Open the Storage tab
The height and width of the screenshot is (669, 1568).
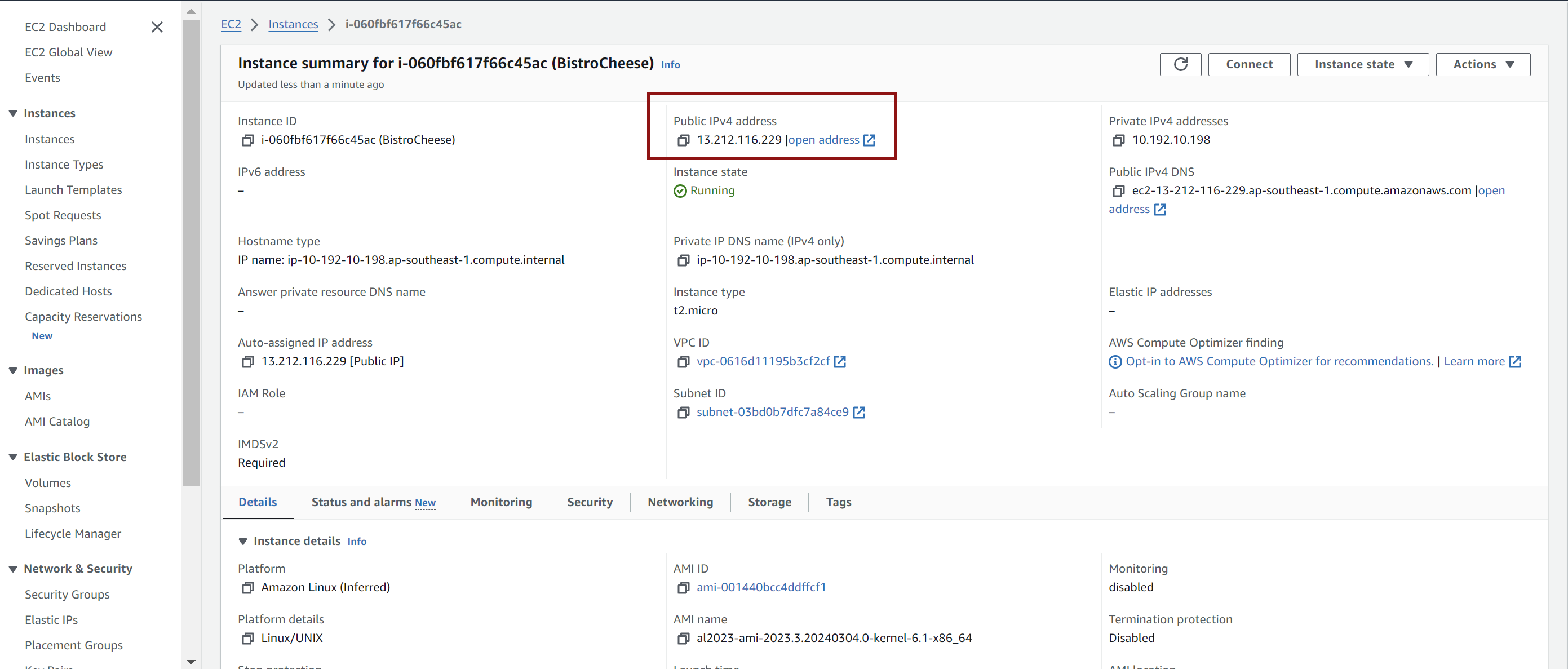point(769,502)
